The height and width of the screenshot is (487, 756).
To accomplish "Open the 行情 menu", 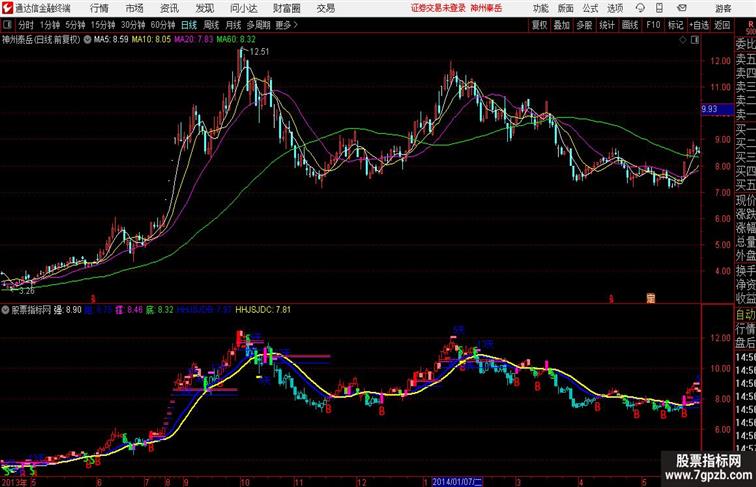I will (99, 8).
